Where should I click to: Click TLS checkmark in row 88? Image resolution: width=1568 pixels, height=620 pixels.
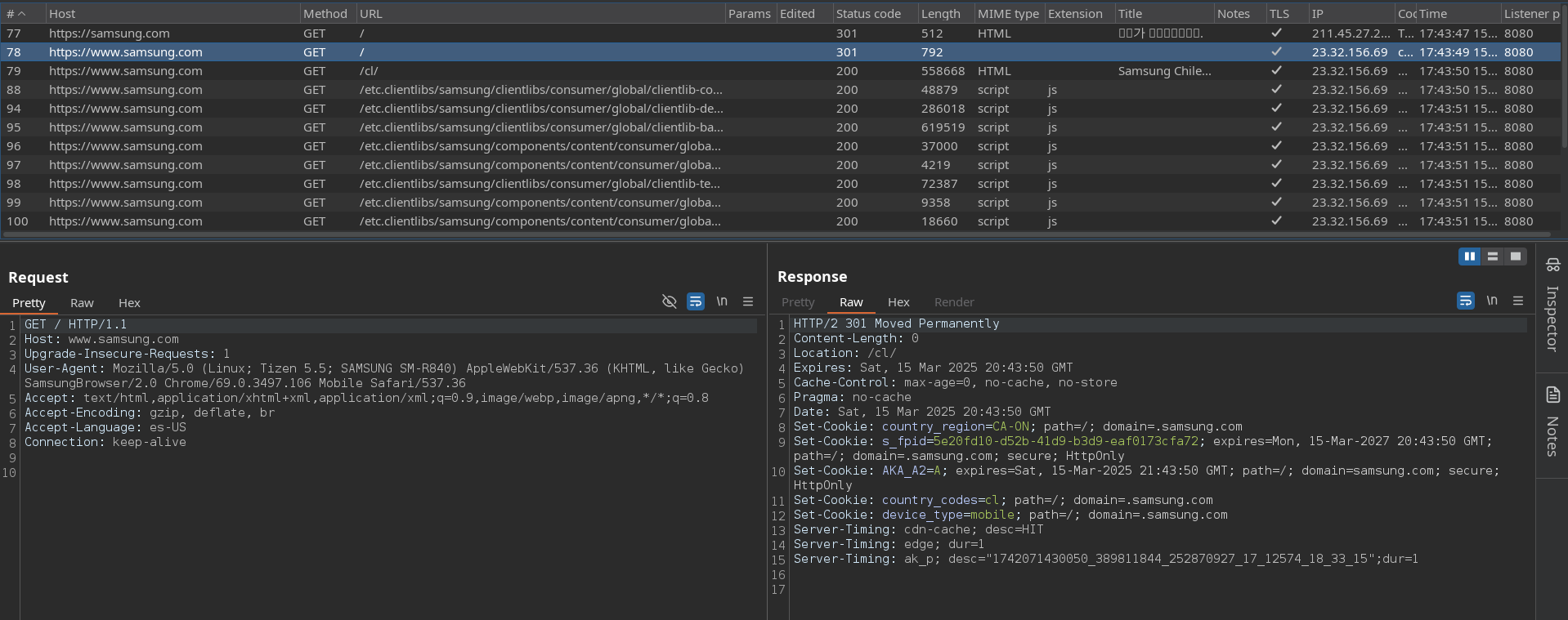1276,90
